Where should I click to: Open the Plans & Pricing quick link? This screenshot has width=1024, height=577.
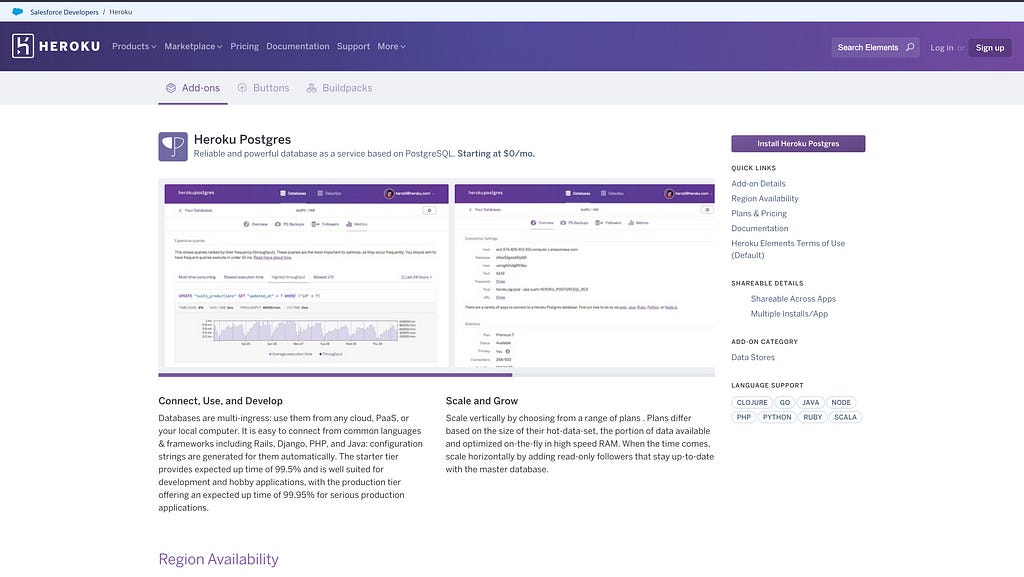pos(759,213)
